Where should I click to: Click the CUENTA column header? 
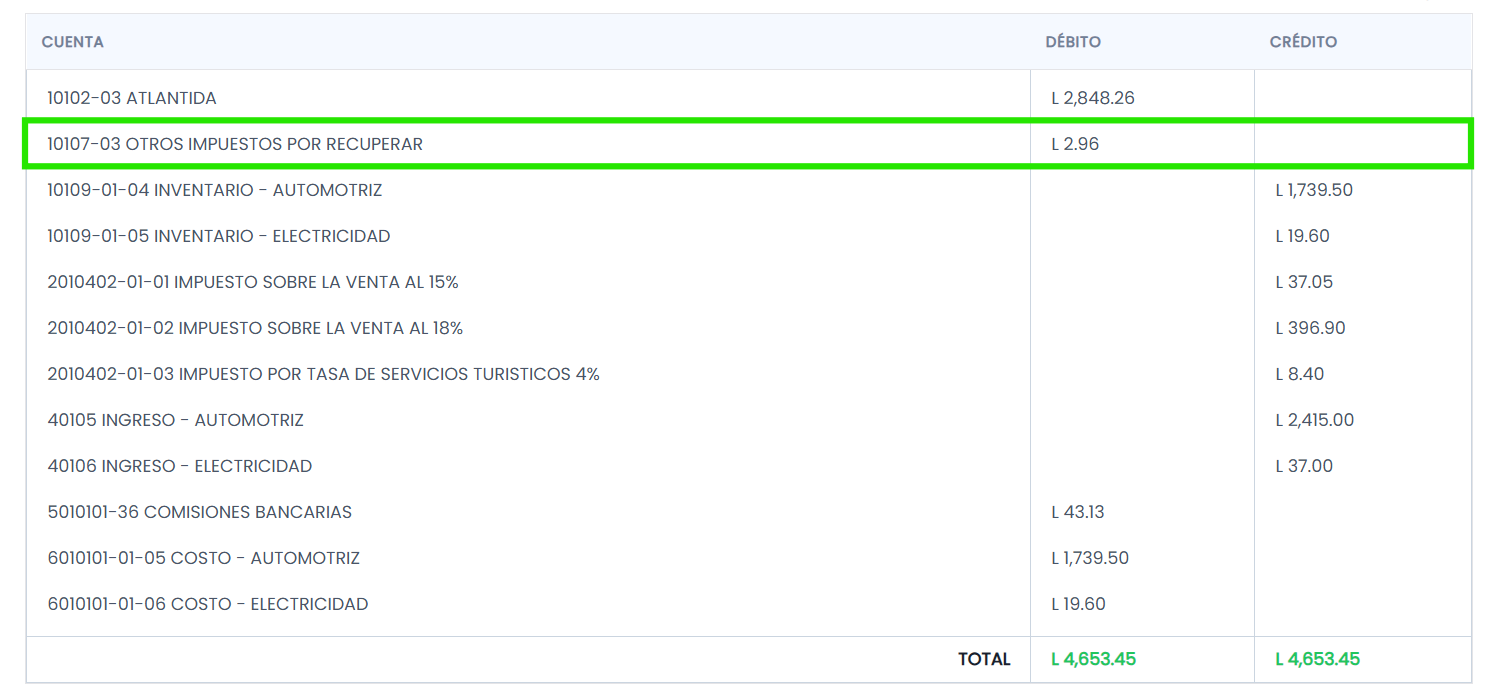point(73,42)
